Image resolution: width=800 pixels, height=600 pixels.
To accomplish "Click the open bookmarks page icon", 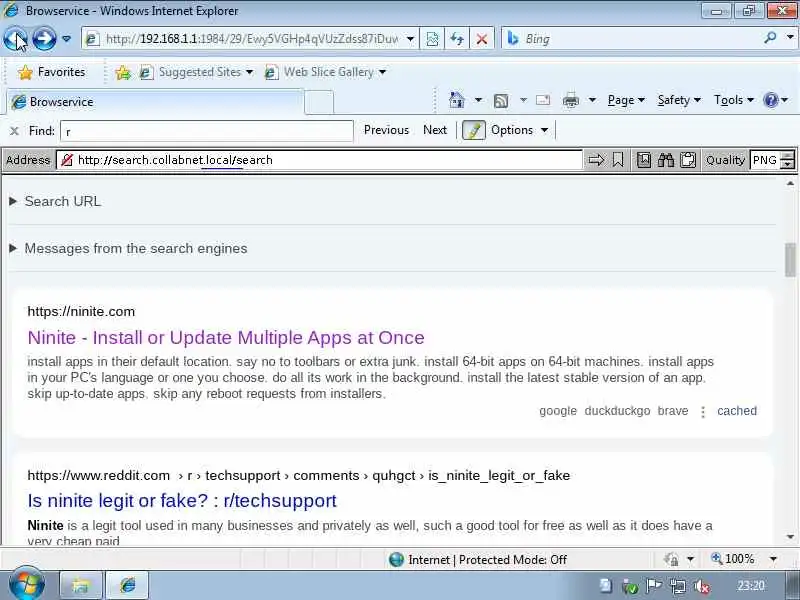I will pos(644,160).
